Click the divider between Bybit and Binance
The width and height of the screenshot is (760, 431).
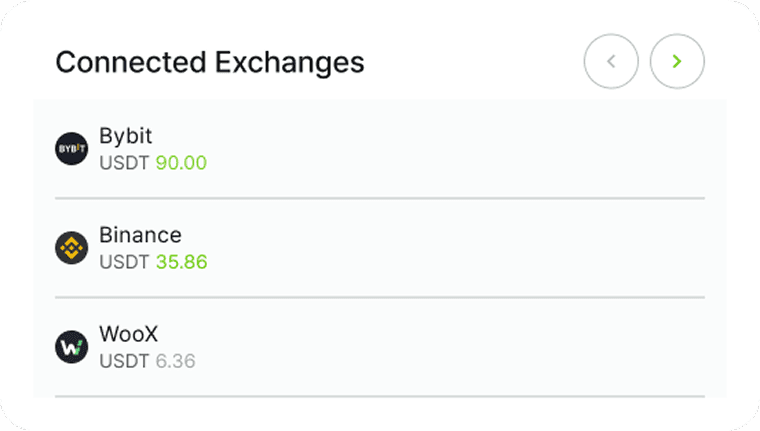pyautogui.click(x=380, y=198)
